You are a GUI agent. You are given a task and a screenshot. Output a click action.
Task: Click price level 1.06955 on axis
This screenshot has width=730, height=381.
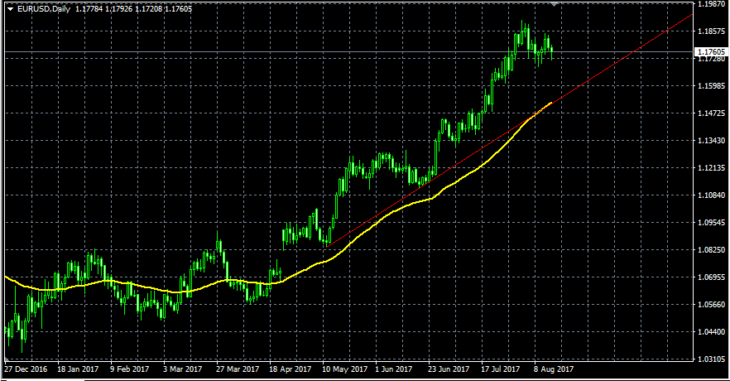coord(711,277)
